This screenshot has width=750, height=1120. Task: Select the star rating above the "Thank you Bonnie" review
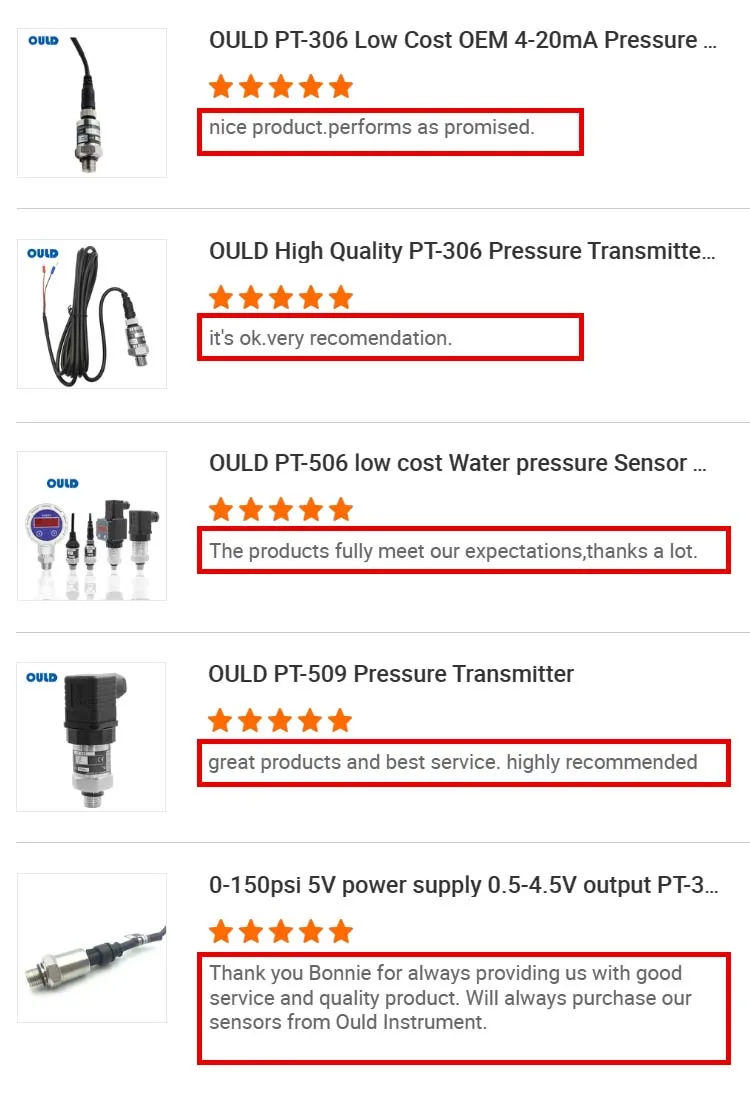(281, 932)
